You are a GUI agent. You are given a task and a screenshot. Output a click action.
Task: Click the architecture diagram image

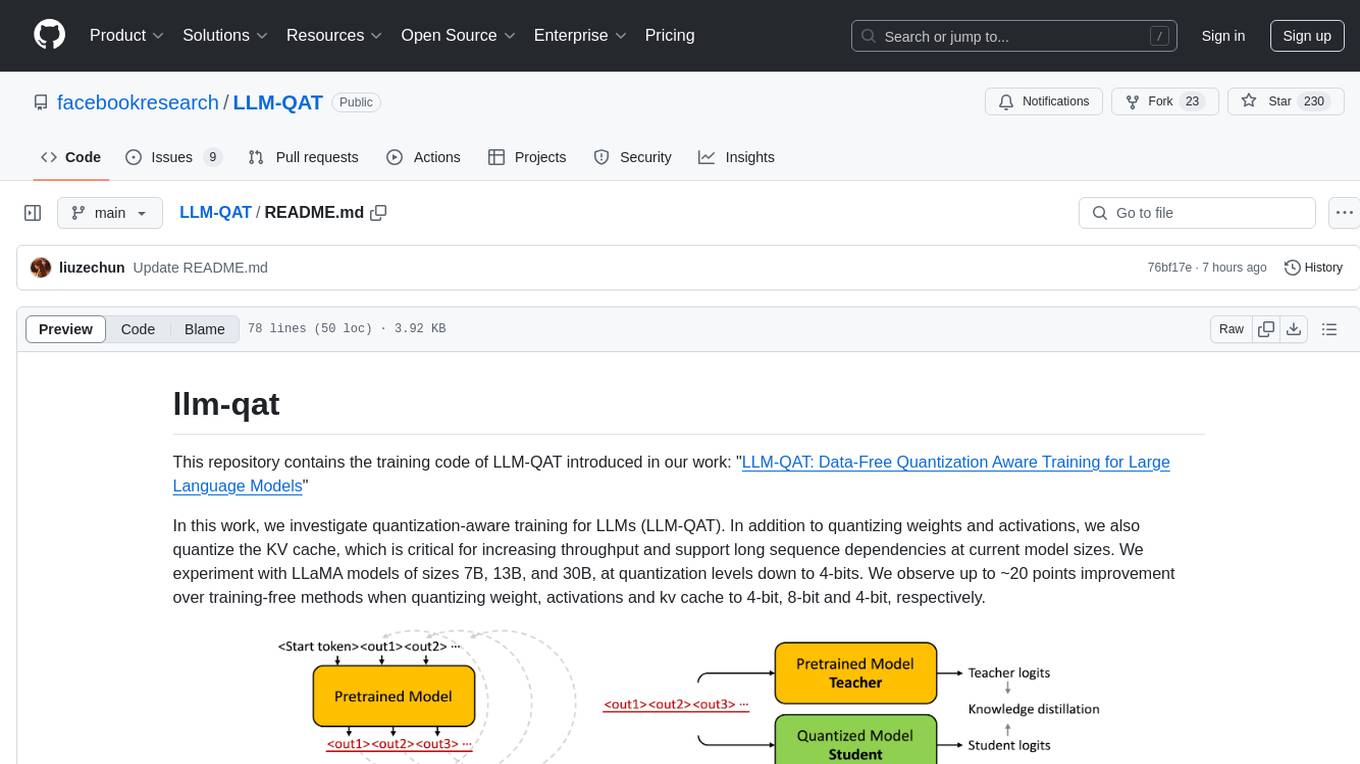tap(689, 697)
